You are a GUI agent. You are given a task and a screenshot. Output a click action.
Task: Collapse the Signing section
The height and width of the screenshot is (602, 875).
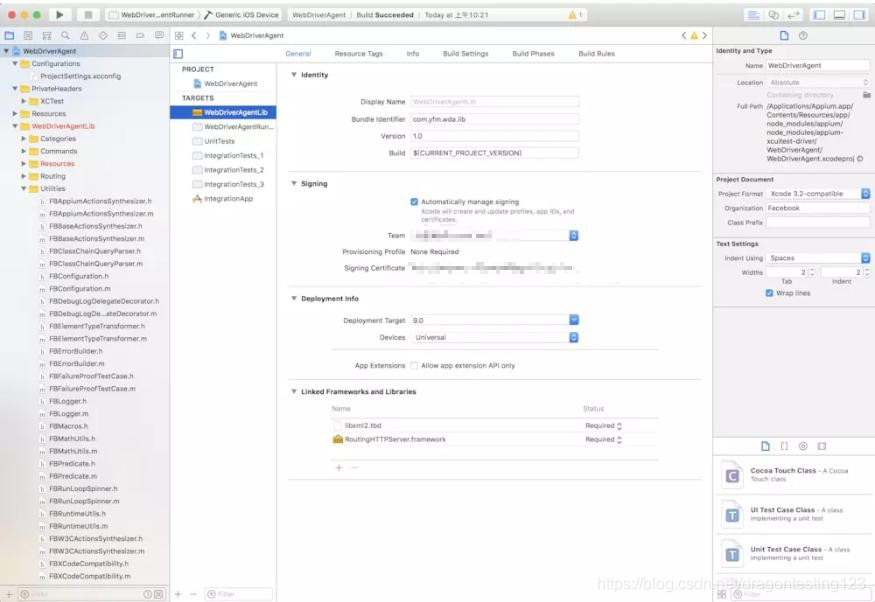294,184
